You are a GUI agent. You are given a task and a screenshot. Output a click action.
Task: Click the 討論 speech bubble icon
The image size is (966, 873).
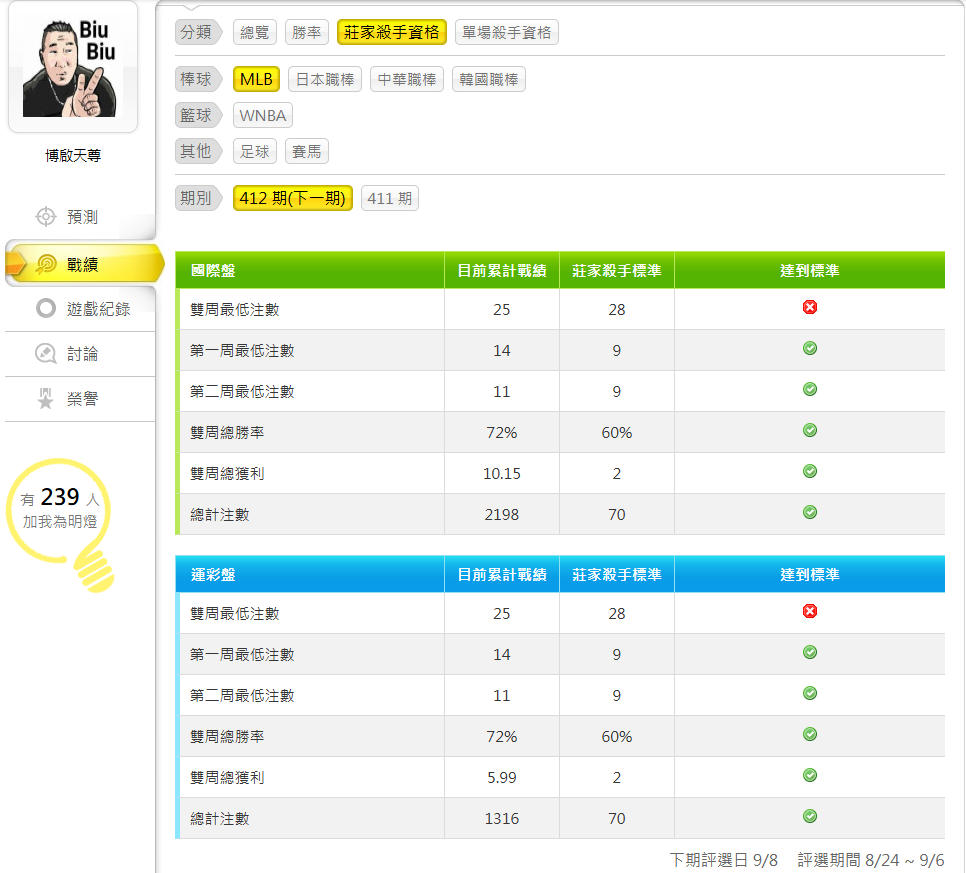click(x=45, y=354)
